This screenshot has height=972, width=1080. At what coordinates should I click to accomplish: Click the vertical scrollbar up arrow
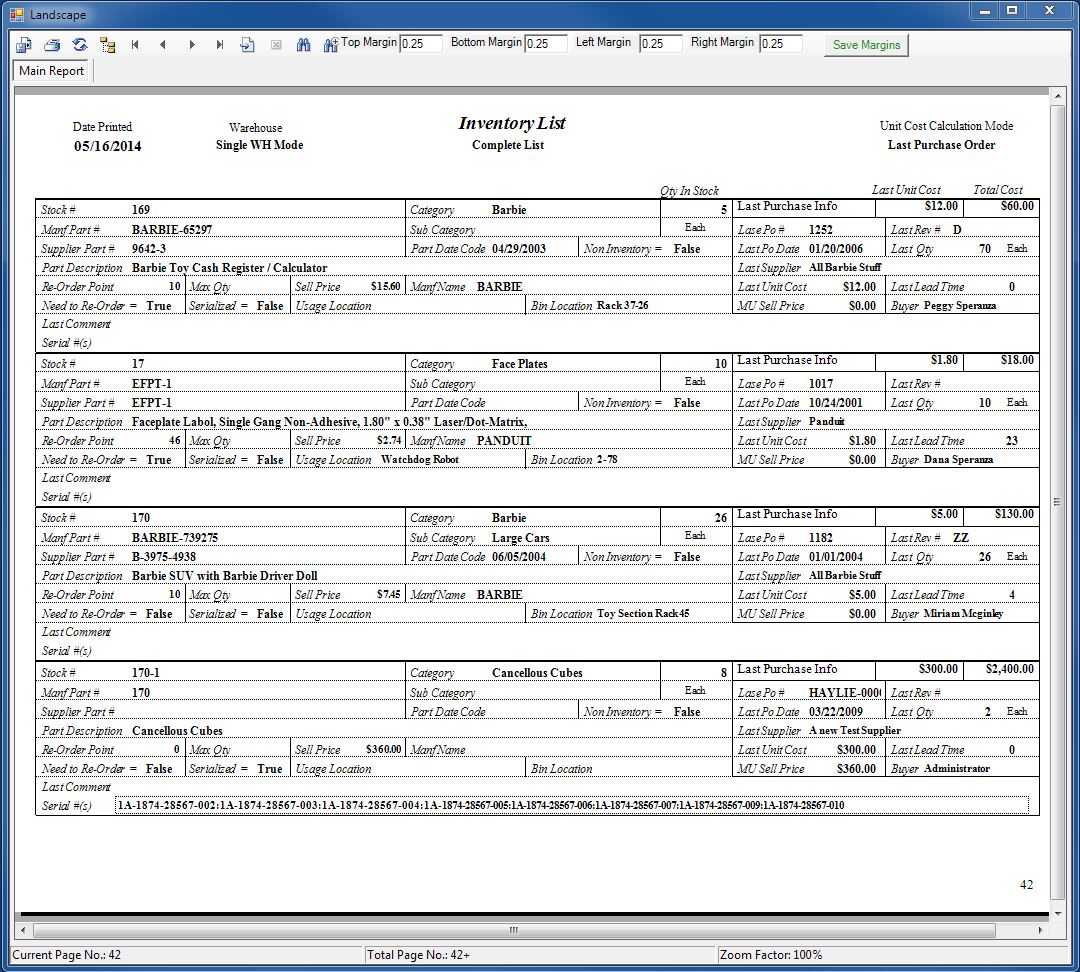click(1058, 96)
